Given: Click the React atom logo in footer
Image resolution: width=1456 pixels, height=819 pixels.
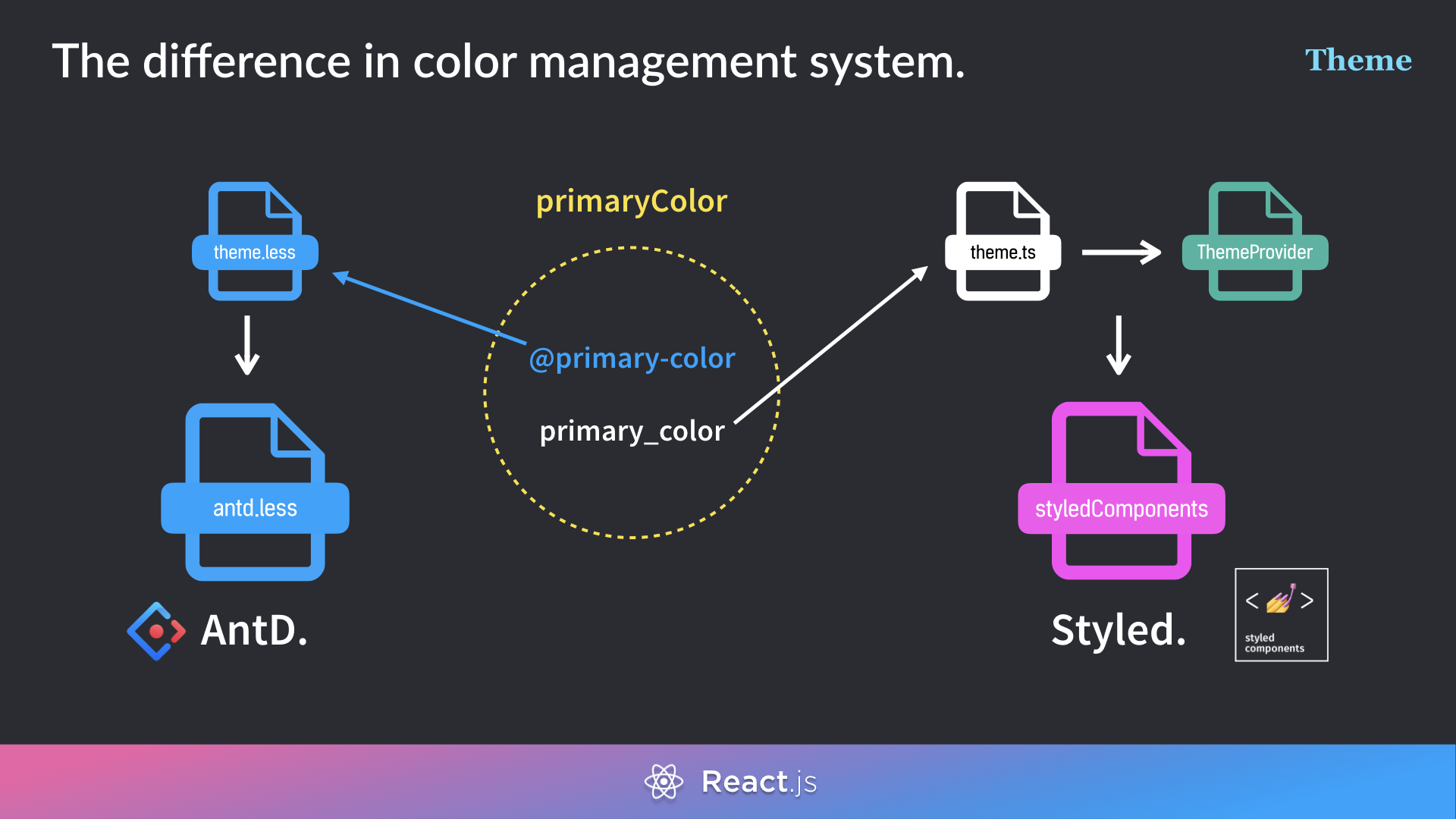Looking at the screenshot, I should coord(664,781).
